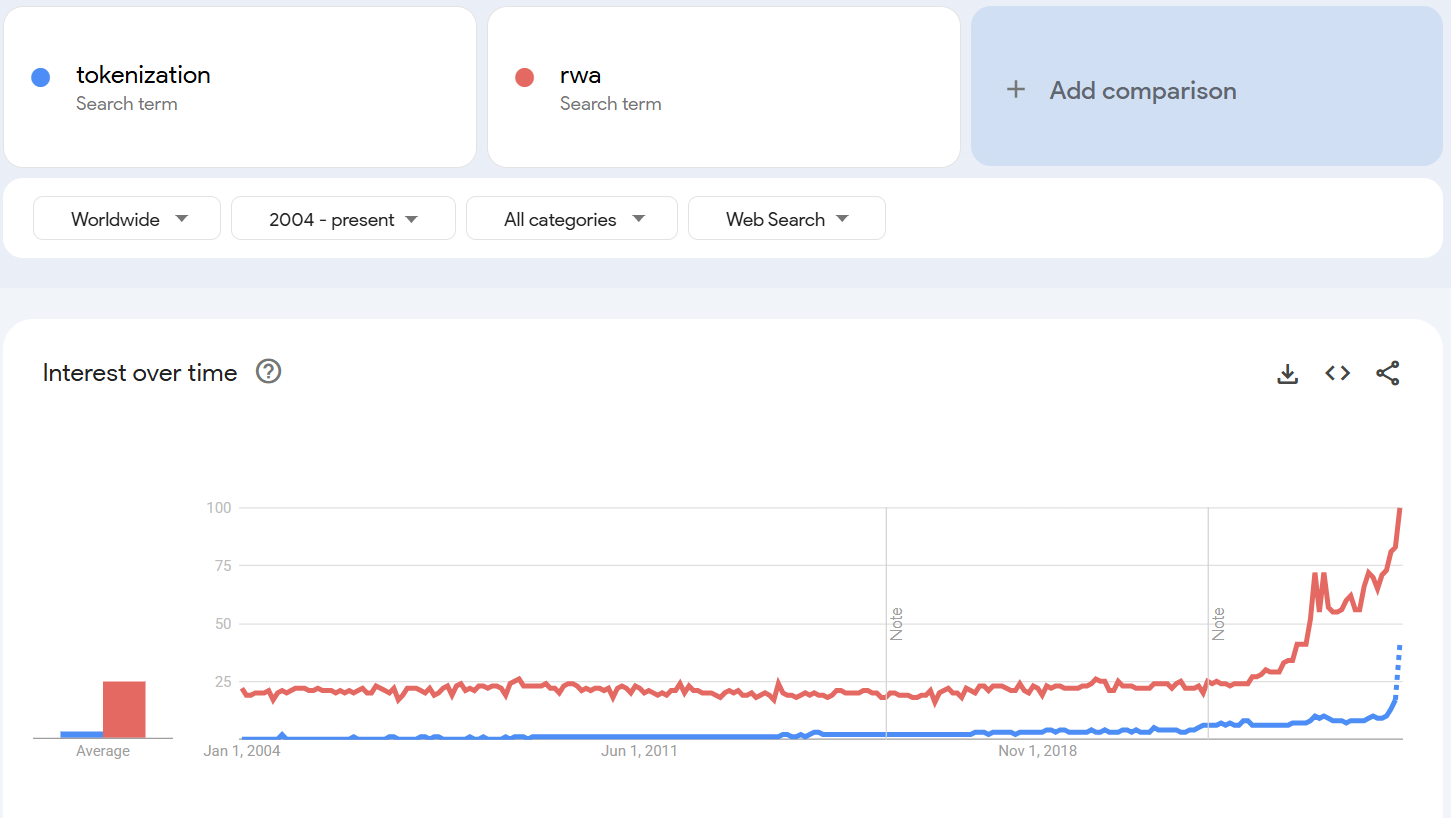Click the red line peak at 100

pyautogui.click(x=1400, y=510)
